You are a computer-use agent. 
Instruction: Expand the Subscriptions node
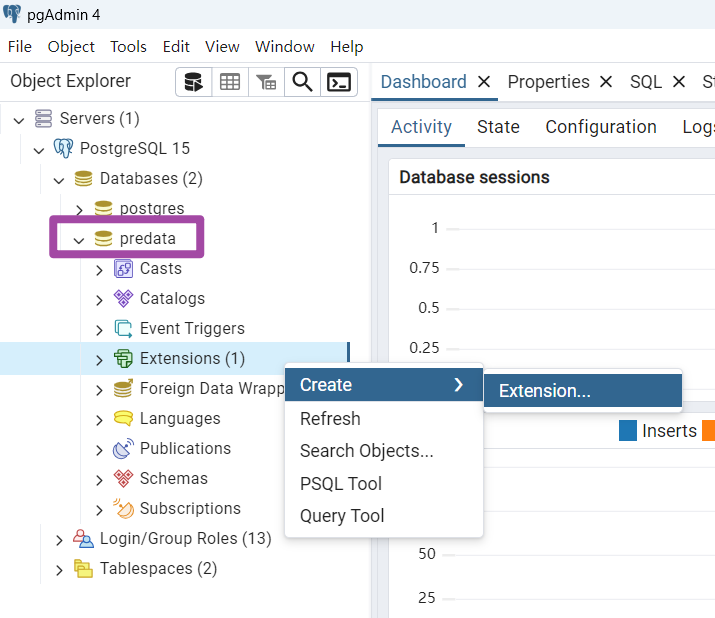tap(99, 510)
